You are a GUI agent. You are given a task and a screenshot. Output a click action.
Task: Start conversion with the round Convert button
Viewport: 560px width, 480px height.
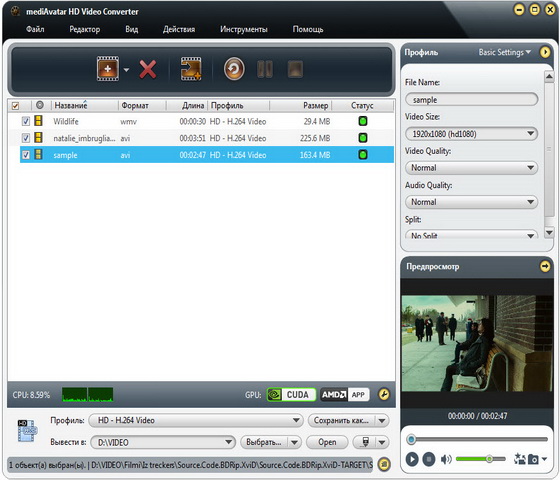(234, 69)
